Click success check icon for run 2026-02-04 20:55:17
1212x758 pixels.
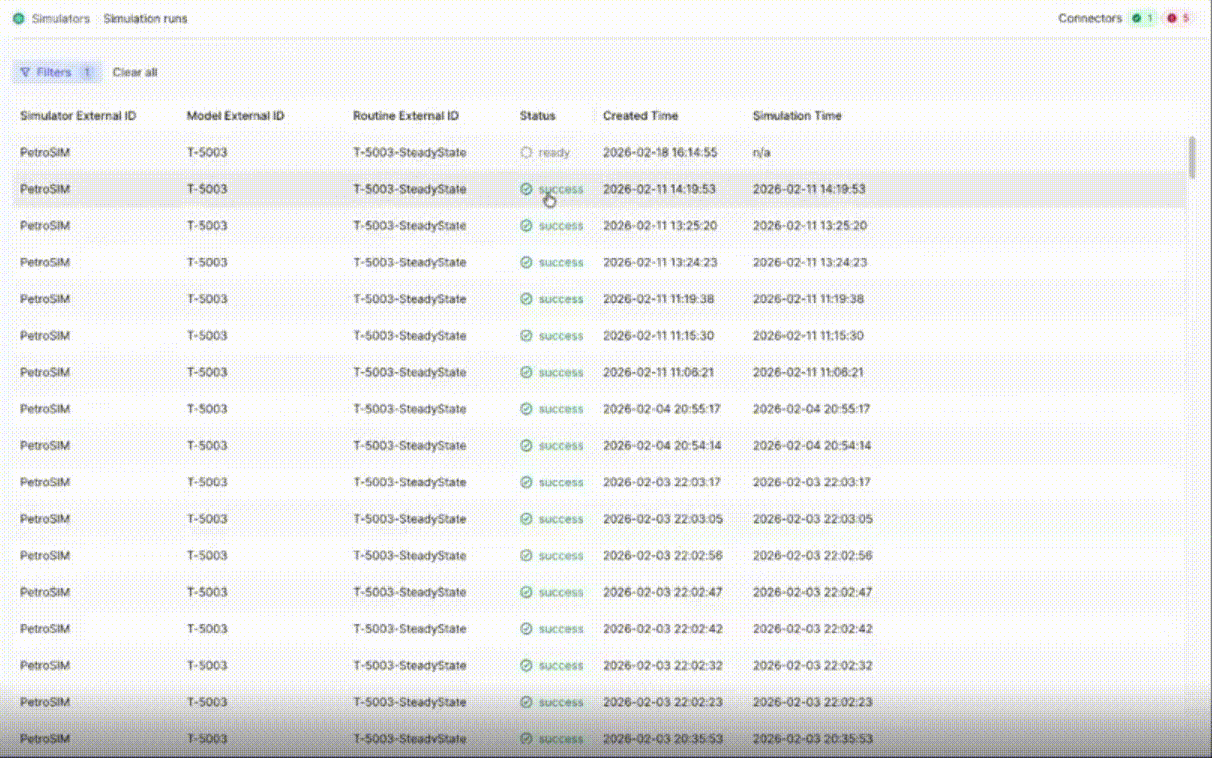pos(526,409)
